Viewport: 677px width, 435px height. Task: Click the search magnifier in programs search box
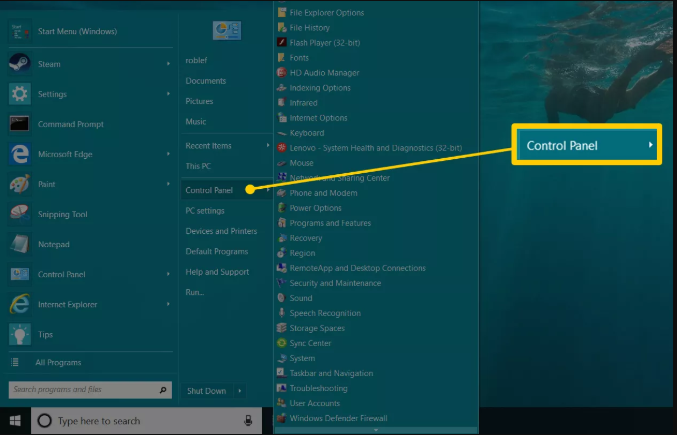(163, 390)
